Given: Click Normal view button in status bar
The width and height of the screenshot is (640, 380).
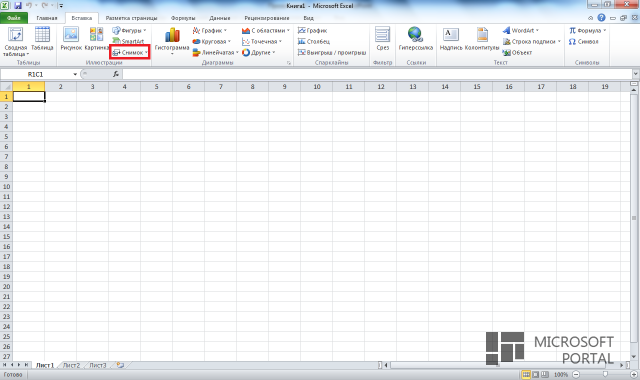Looking at the screenshot, I should (526, 374).
